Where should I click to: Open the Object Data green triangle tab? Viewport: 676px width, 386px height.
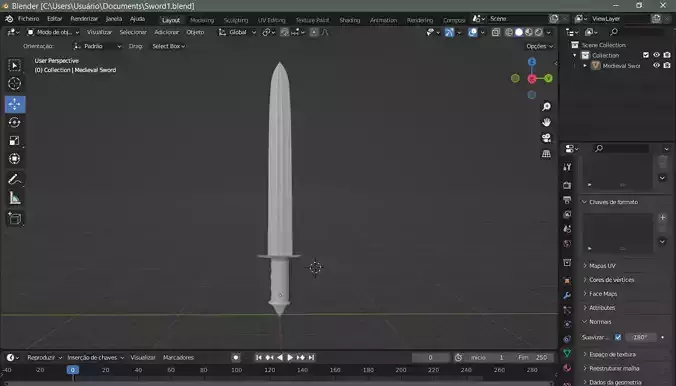click(567, 353)
